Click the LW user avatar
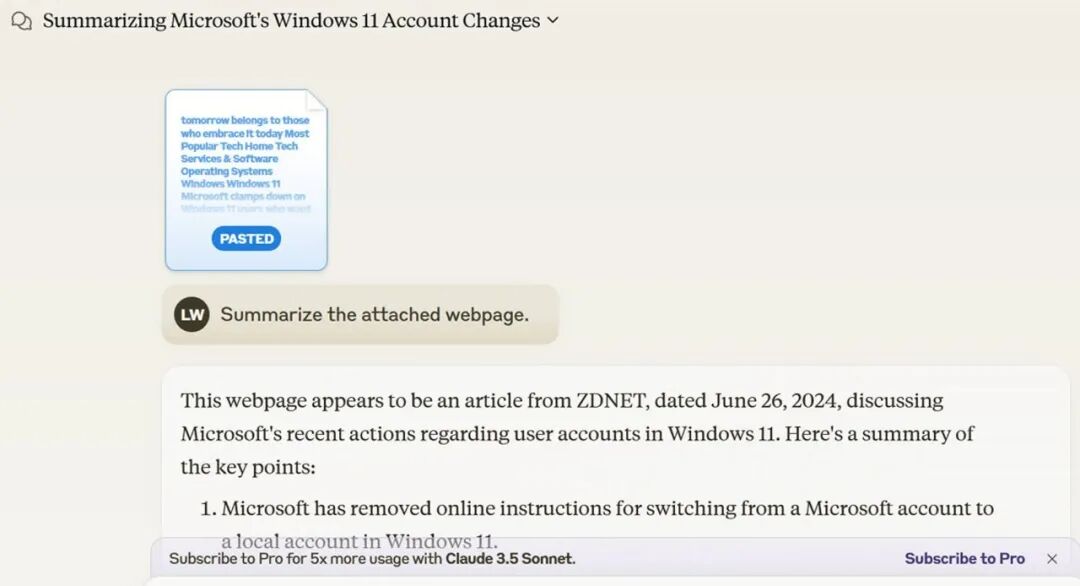 coord(191,315)
